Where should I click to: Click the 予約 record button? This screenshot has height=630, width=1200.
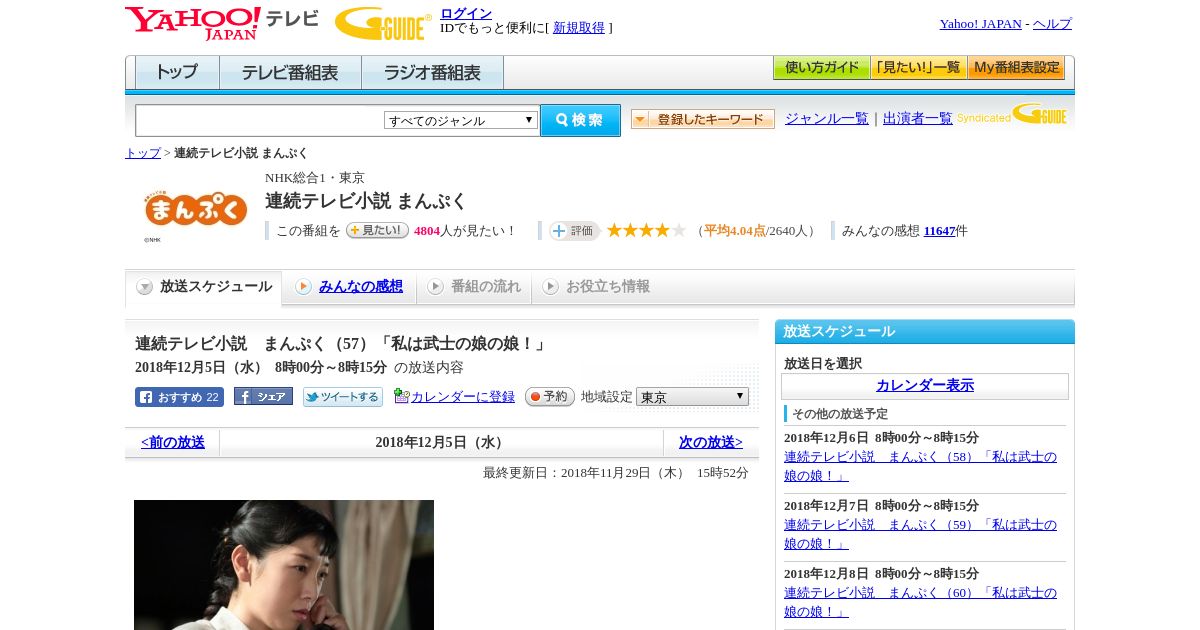tap(550, 397)
